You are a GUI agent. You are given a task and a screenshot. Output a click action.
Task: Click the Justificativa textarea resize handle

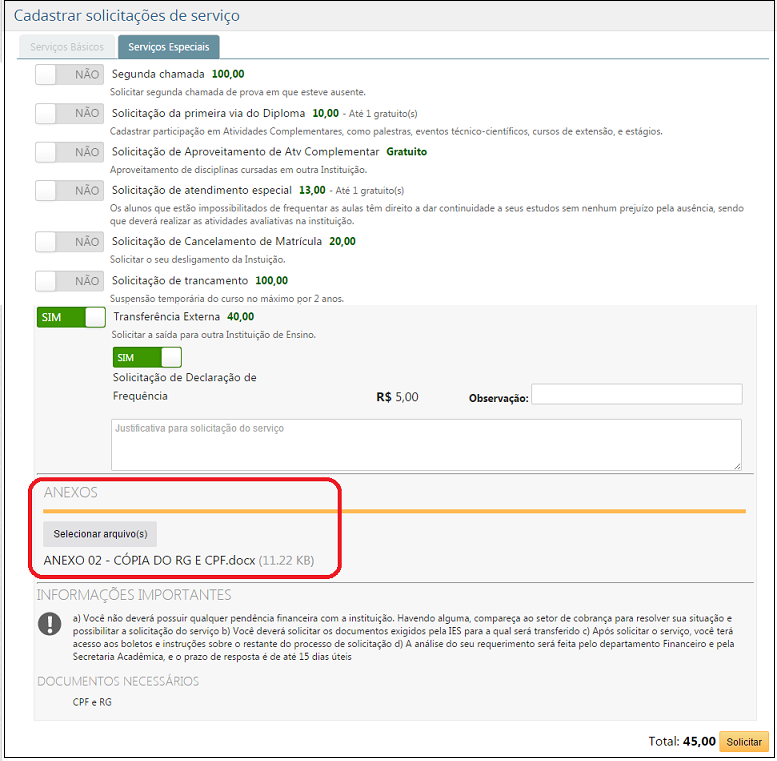click(x=736, y=465)
